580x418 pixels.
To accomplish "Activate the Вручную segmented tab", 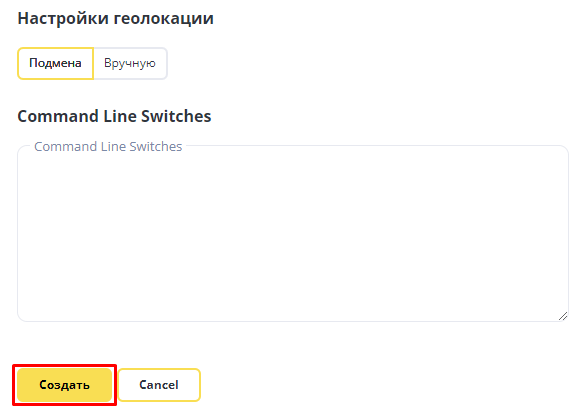I will coord(130,63).
